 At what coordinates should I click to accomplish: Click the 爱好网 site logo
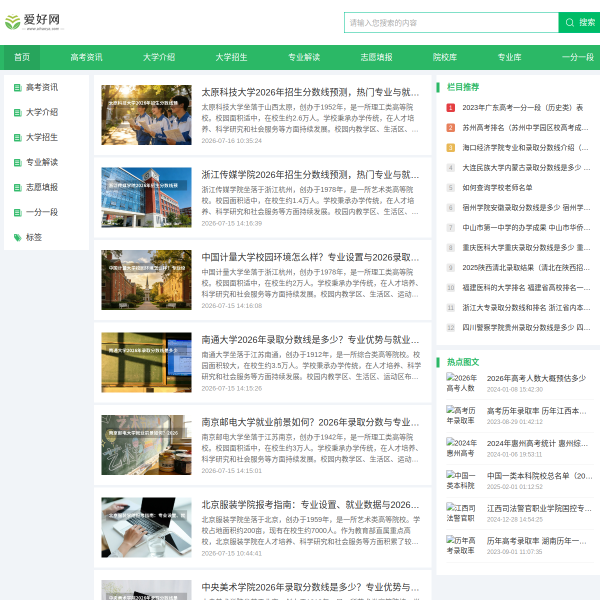click(34, 22)
